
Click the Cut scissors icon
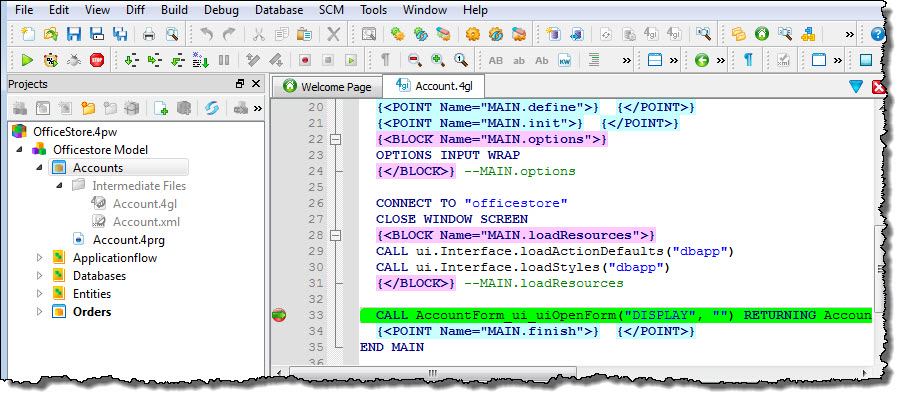259,35
